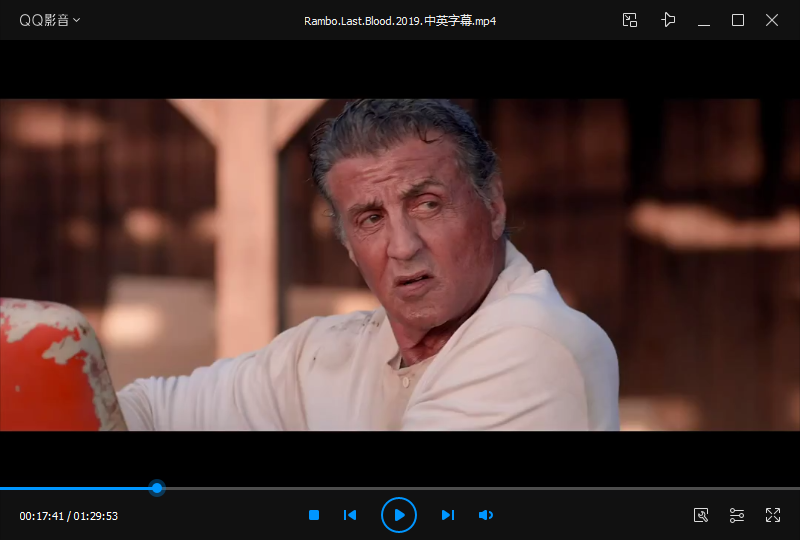Click the blue progress slider handle

157,488
